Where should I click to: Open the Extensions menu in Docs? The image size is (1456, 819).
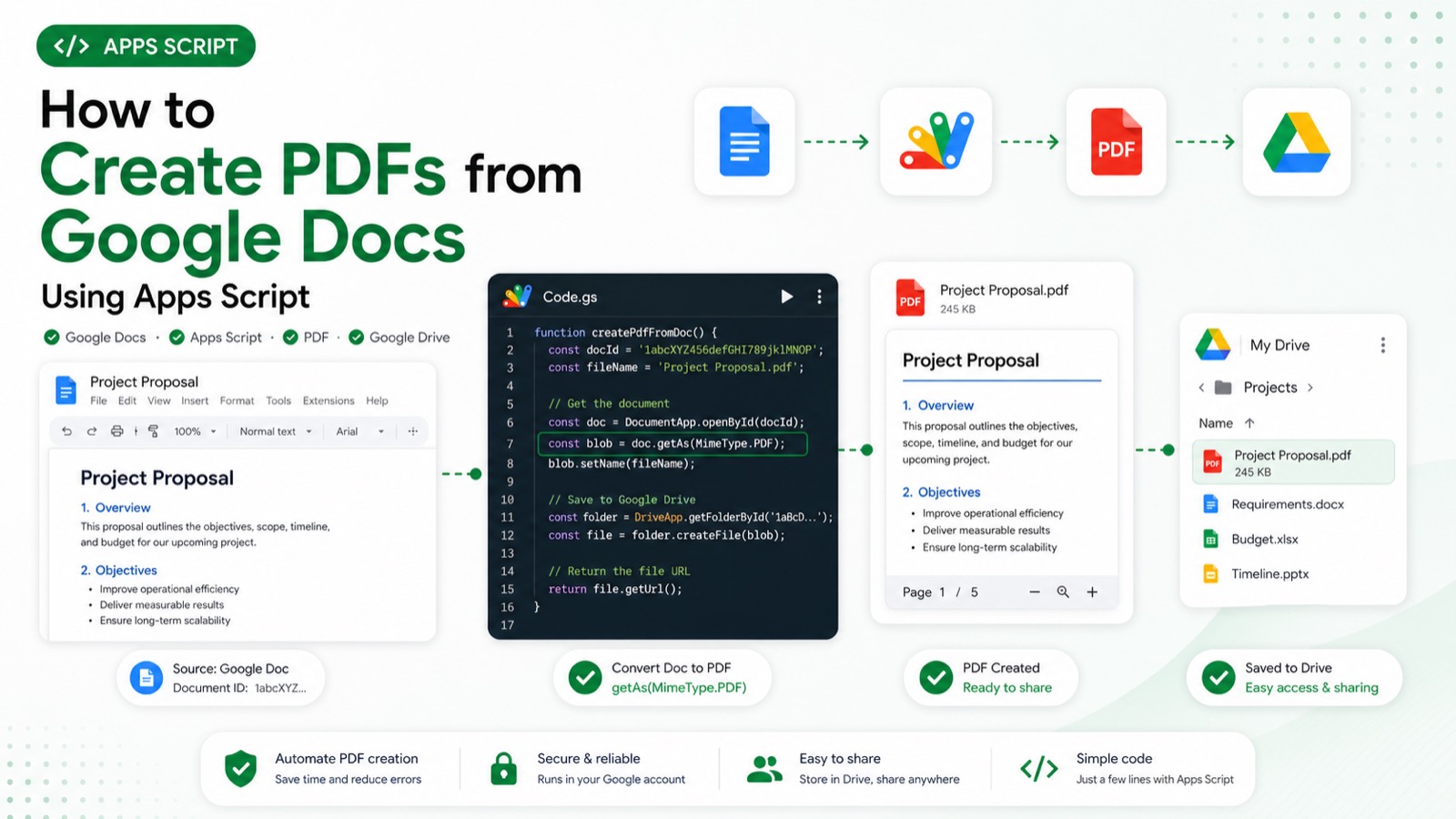pos(329,400)
